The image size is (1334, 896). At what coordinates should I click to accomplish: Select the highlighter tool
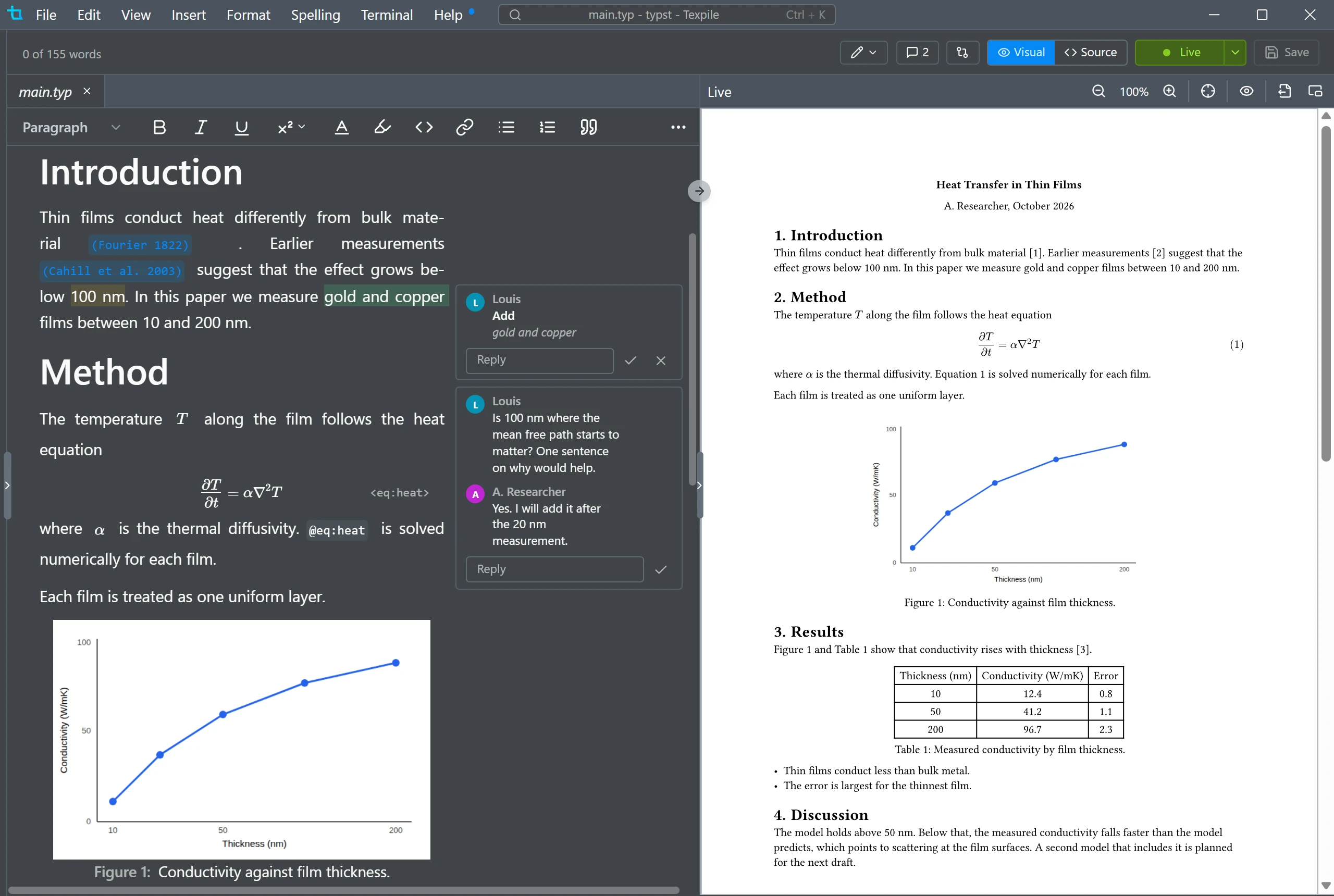(x=382, y=127)
